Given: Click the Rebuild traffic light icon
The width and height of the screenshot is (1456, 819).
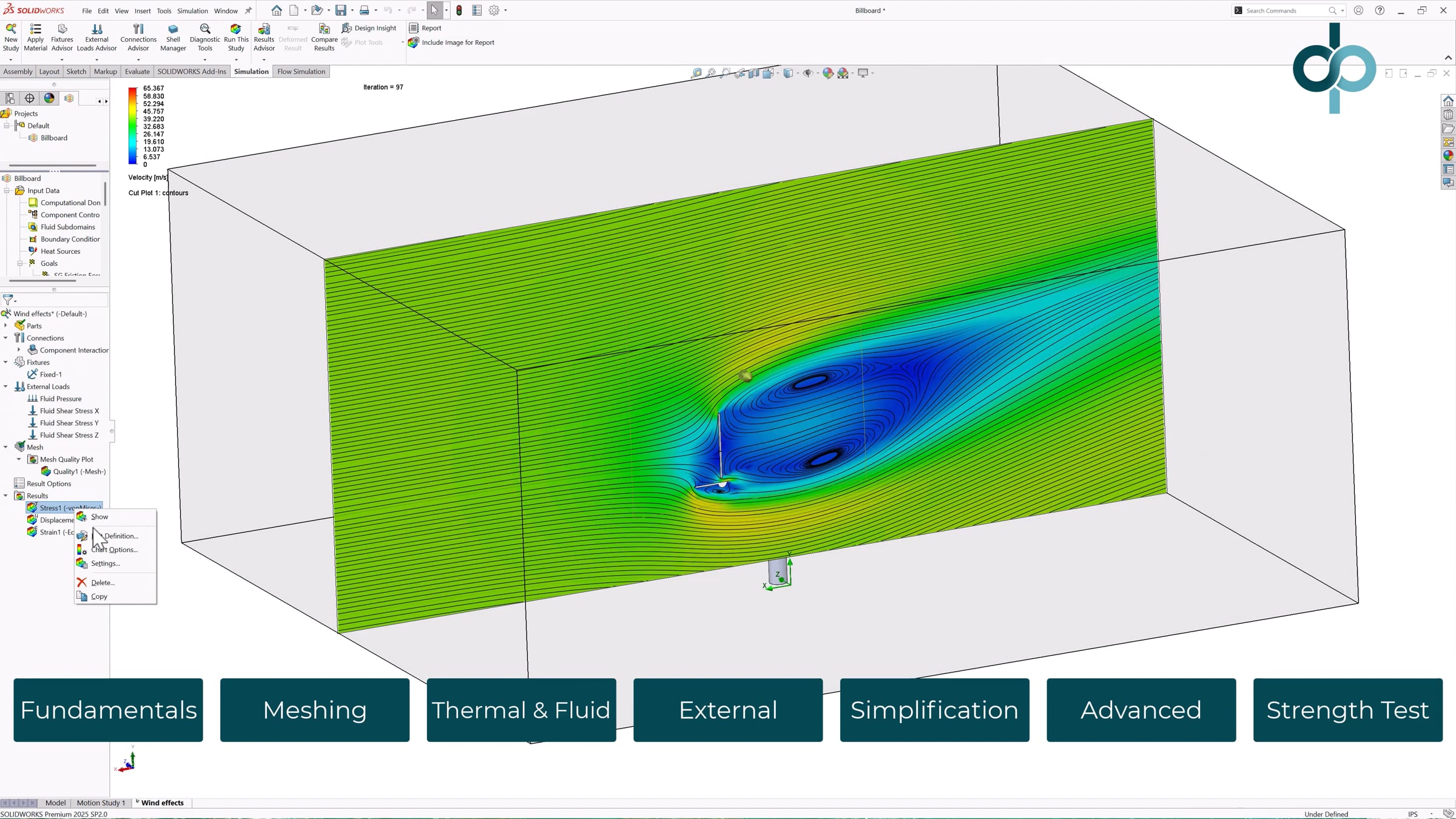Looking at the screenshot, I should coord(459,10).
